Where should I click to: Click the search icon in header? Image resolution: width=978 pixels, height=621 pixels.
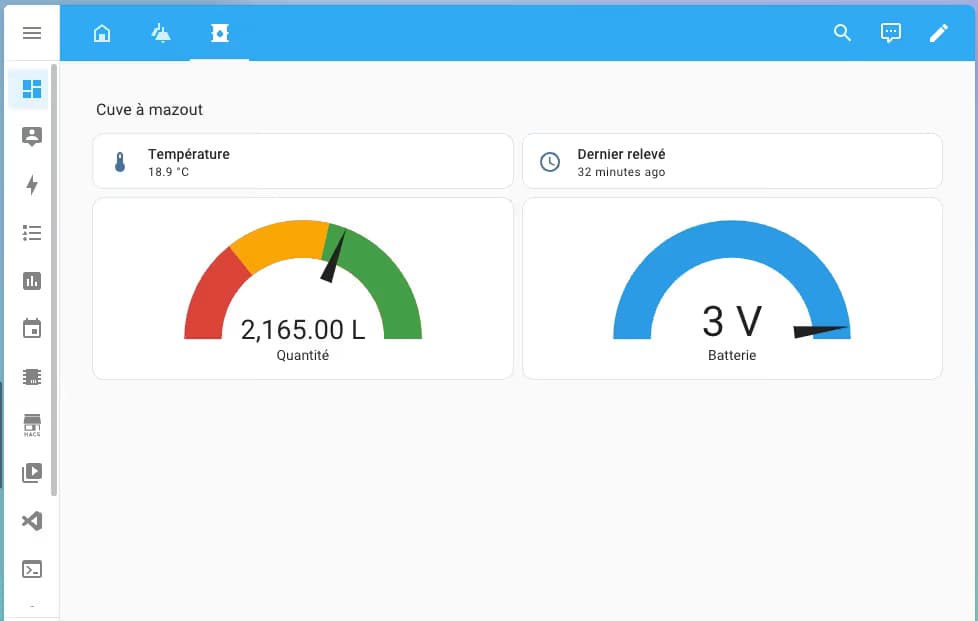(x=842, y=33)
